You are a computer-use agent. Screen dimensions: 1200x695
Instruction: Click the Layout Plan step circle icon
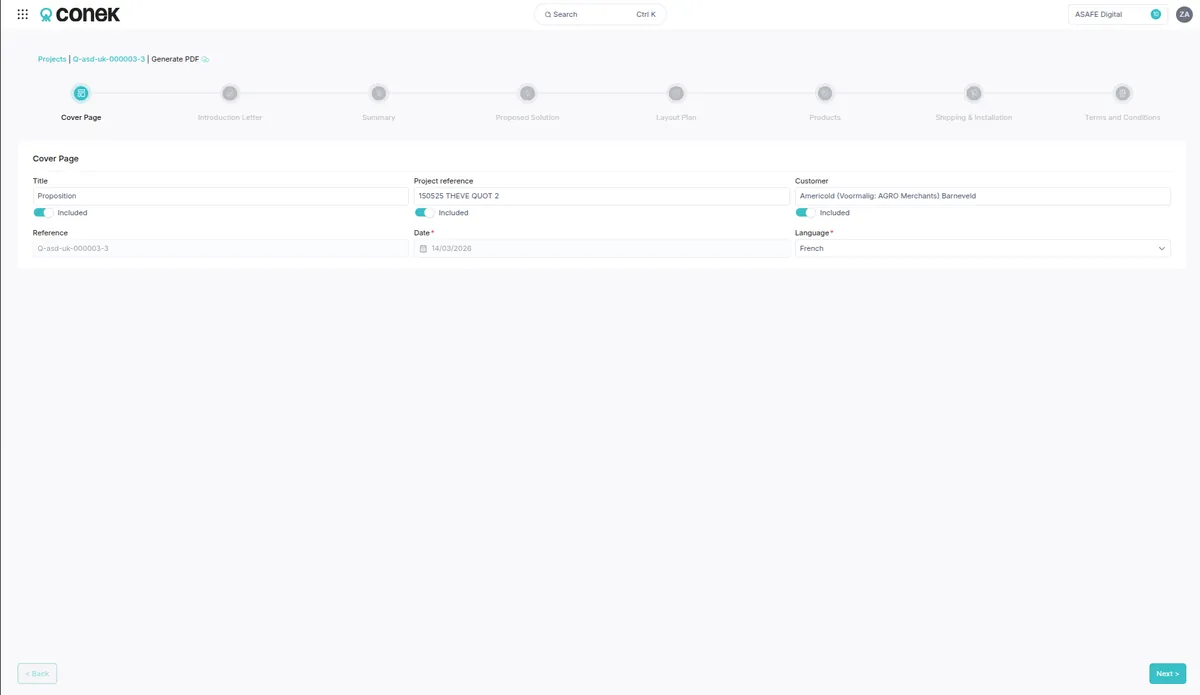pos(676,93)
